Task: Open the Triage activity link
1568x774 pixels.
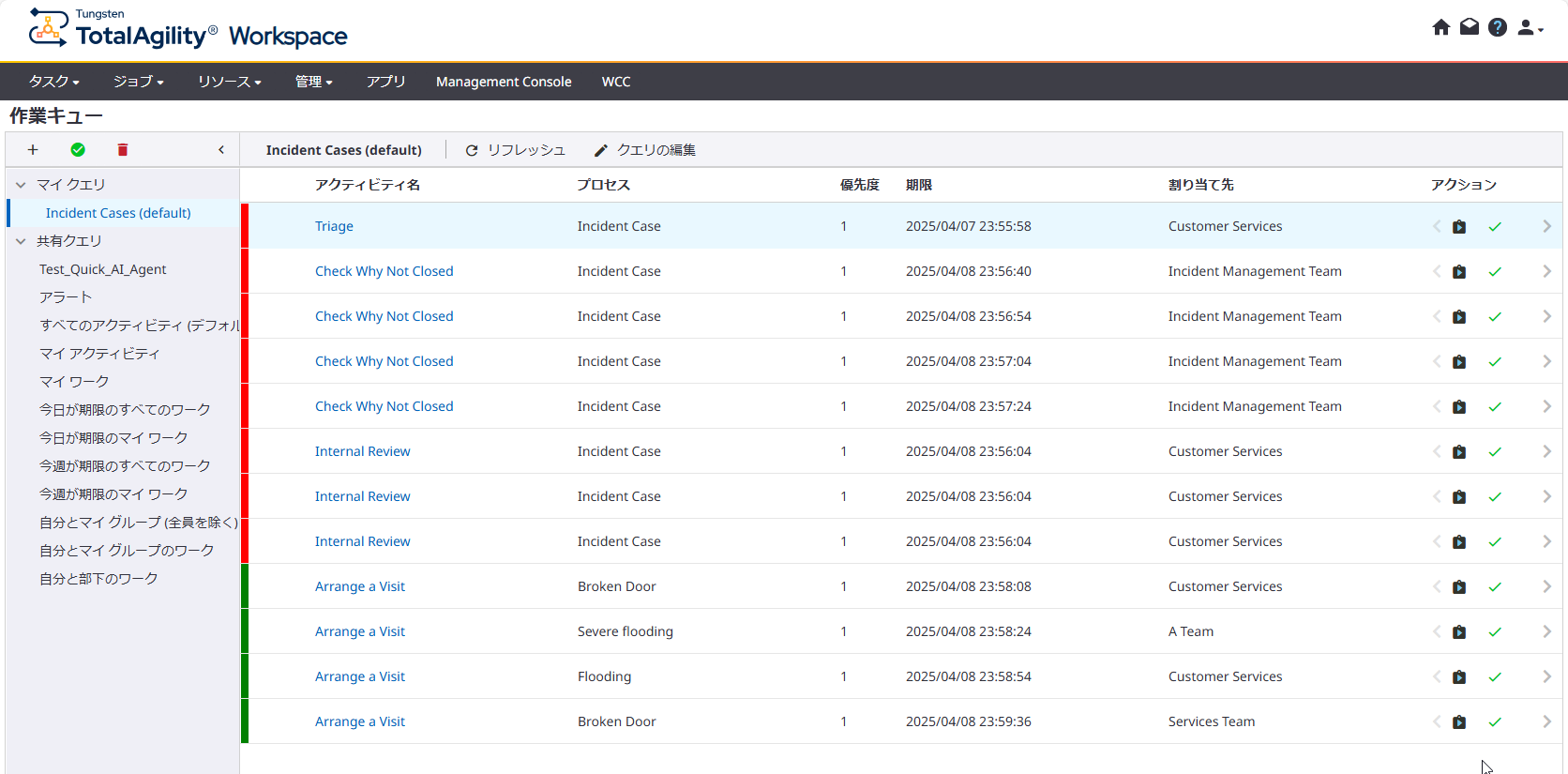Action: pyautogui.click(x=334, y=226)
